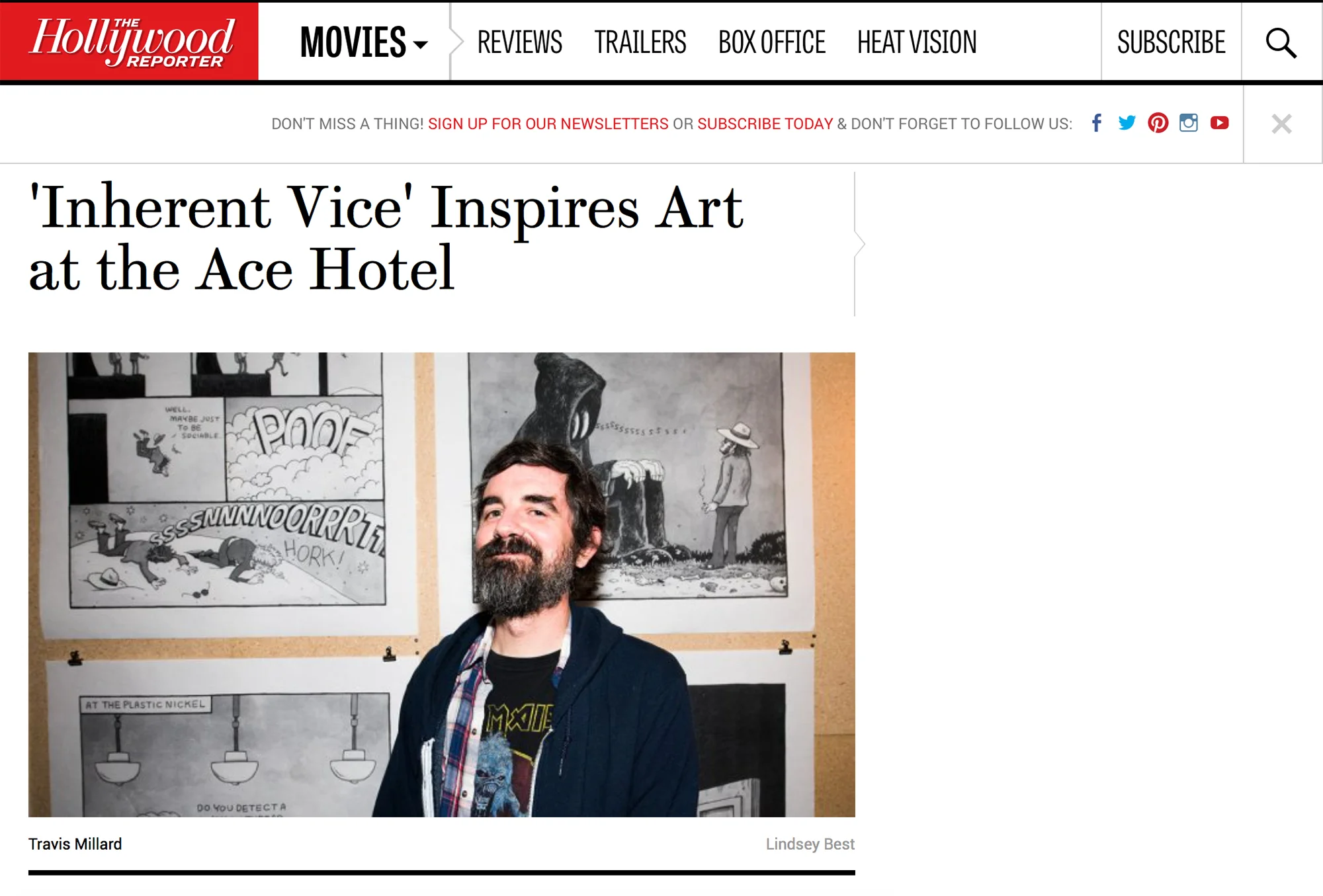Click The Hollywood Reporter logo
This screenshot has height=896, width=1323.
(130, 42)
